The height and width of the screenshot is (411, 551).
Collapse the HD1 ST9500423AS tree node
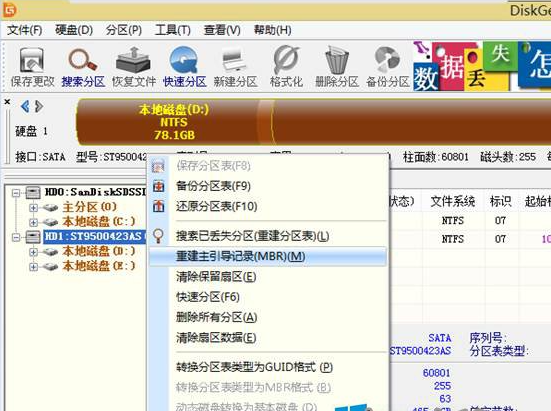(16, 237)
